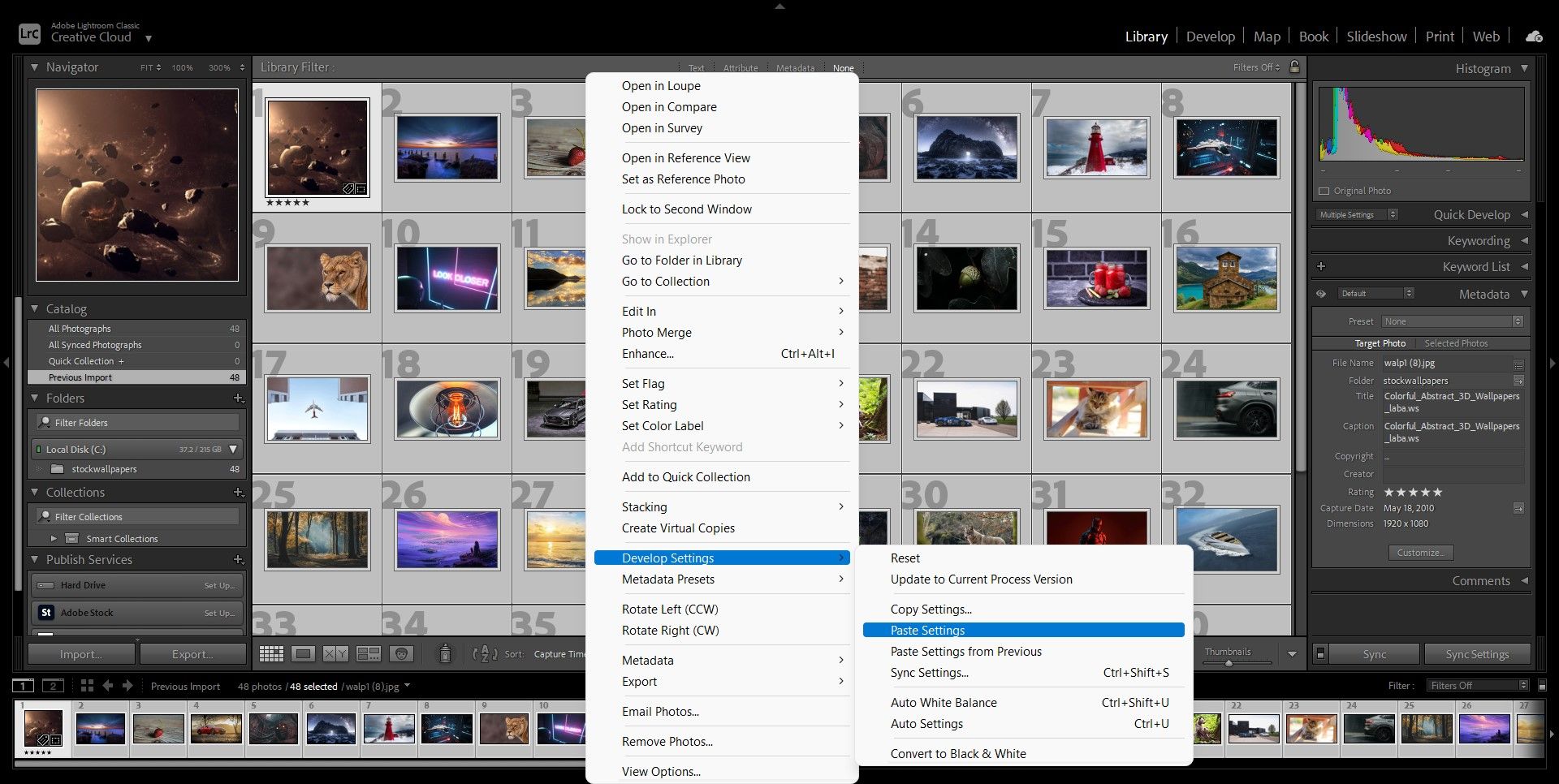This screenshot has height=784, width=1559.
Task: Open Survey view icon in the toolbar
Action: (x=369, y=654)
